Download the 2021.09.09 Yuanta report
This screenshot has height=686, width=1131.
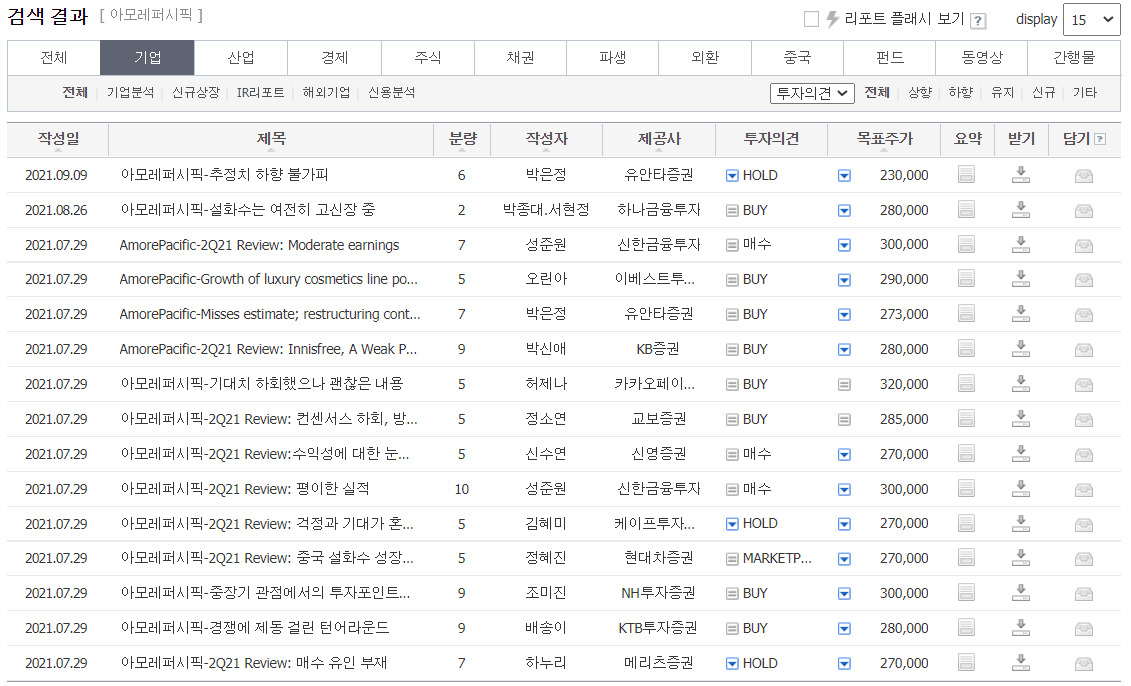pos(1021,175)
